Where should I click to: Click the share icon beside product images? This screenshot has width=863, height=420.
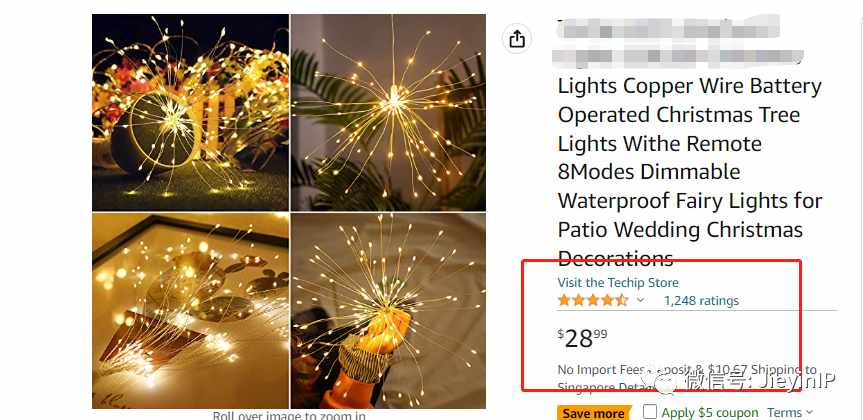coord(517,39)
